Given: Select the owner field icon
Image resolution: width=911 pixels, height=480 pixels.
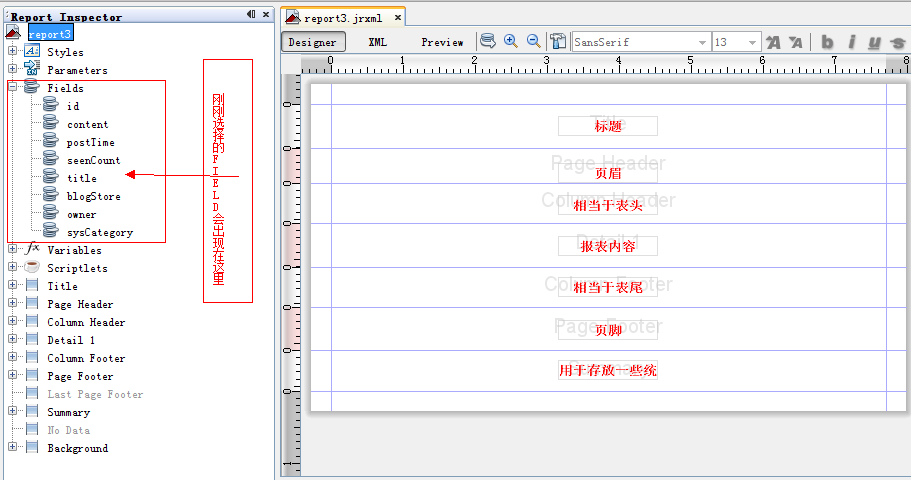Looking at the screenshot, I should (51, 213).
